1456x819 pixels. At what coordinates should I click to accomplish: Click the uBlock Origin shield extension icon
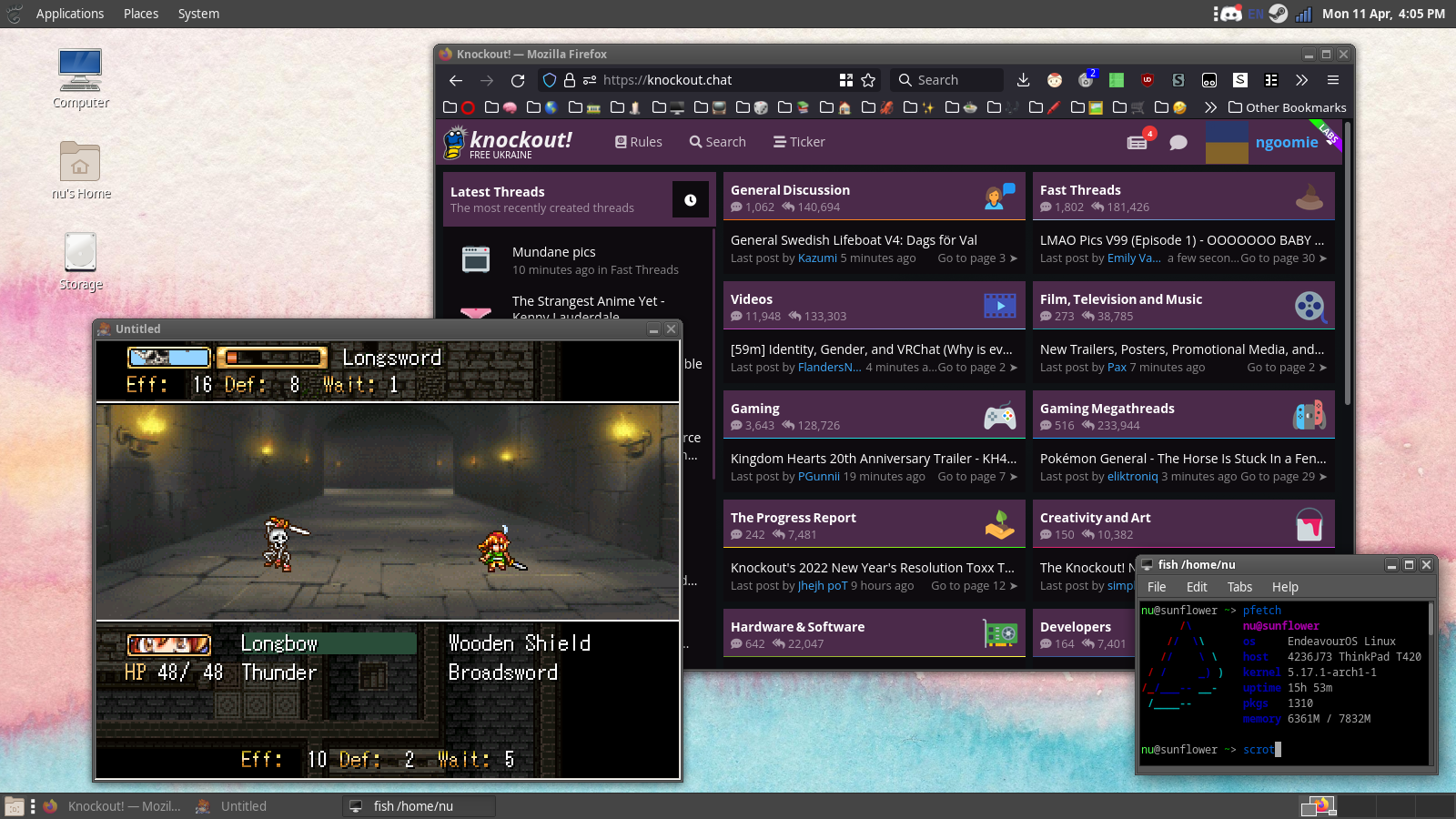tap(1148, 80)
